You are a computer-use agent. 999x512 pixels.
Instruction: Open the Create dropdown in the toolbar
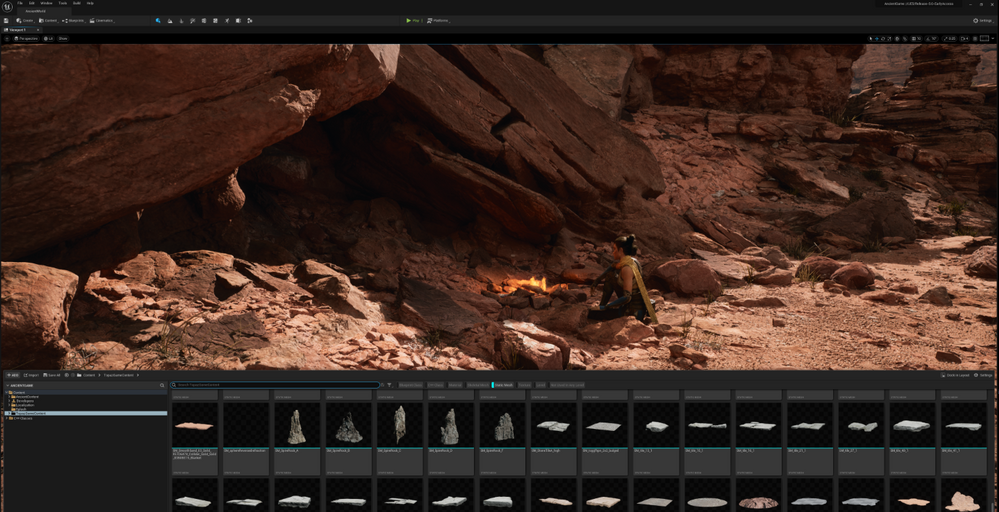tap(25, 20)
